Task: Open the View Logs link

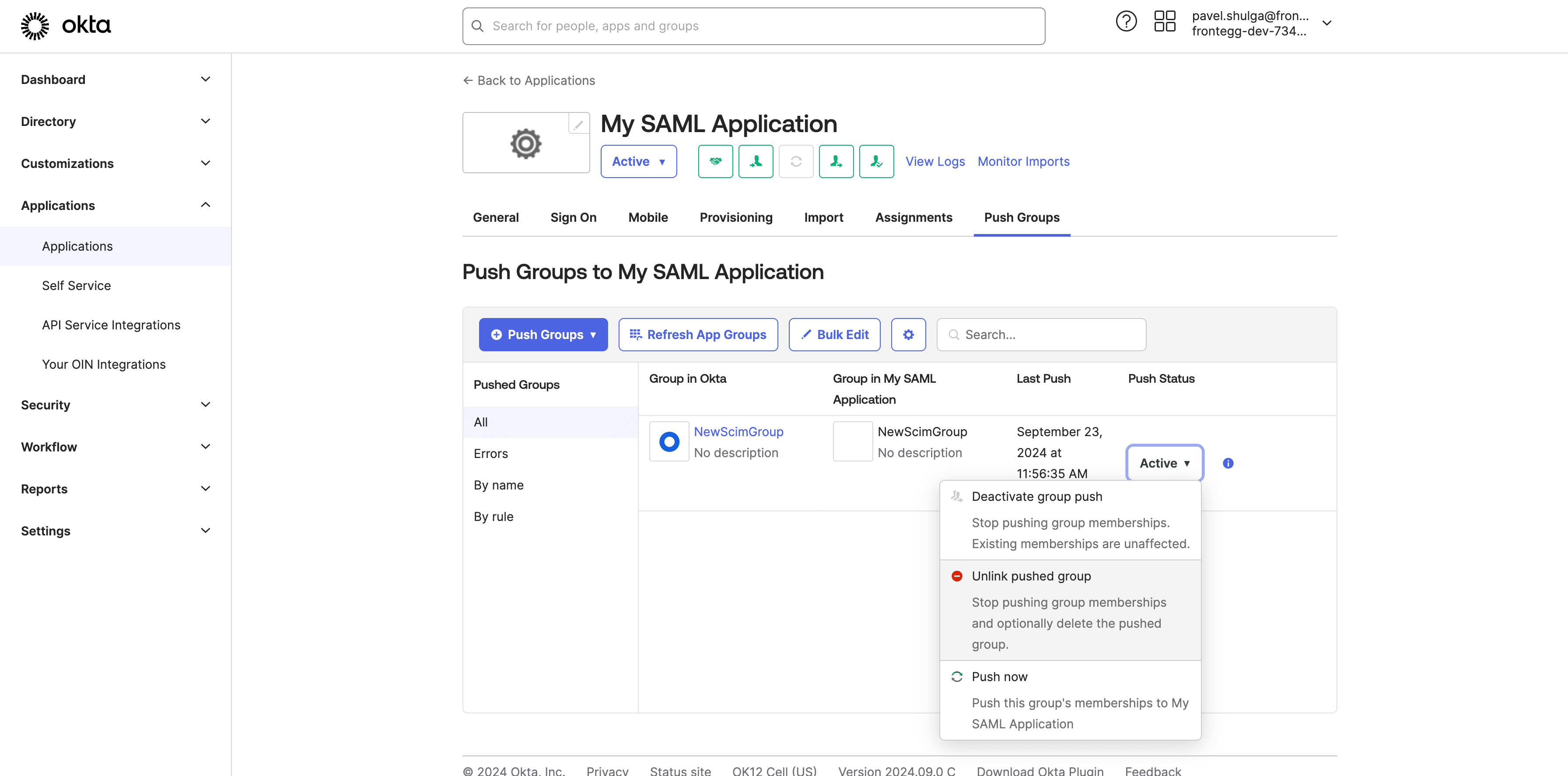Action: point(934,161)
